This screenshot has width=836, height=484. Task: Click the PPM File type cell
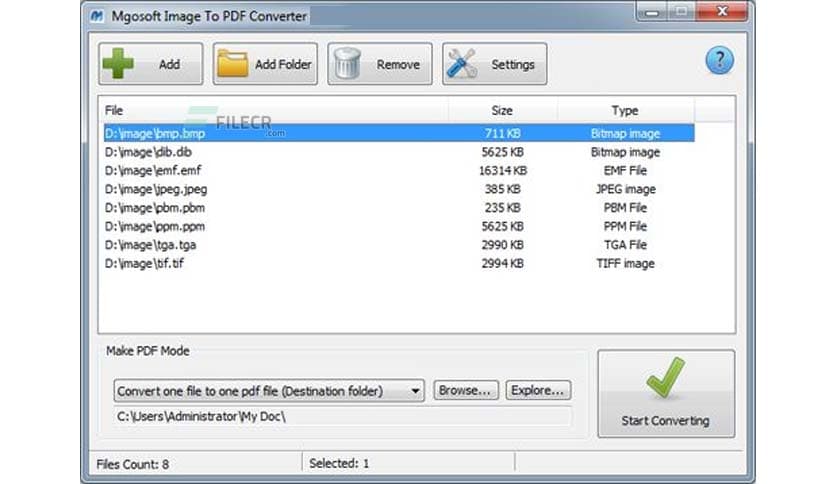click(625, 227)
